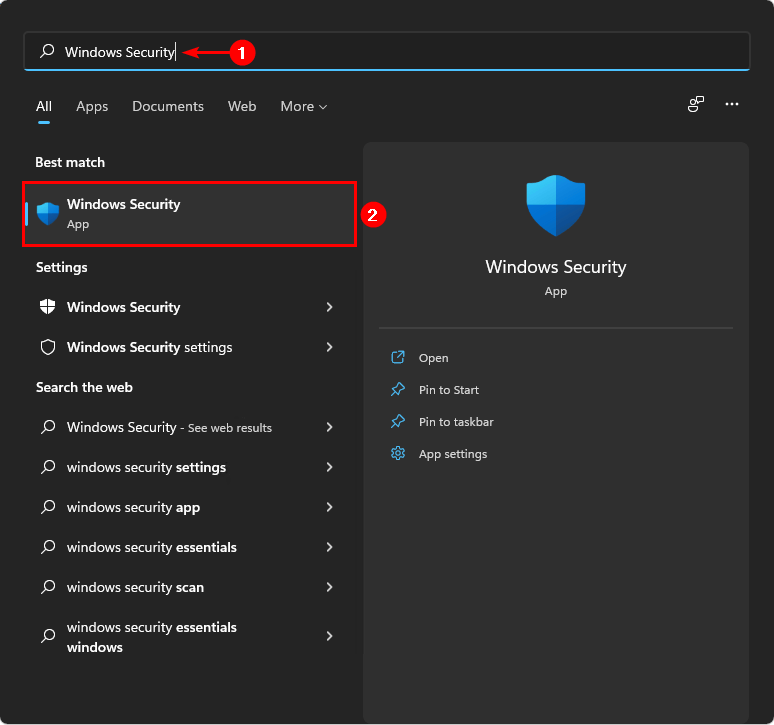Click inside the Windows Security search field

tap(387, 51)
